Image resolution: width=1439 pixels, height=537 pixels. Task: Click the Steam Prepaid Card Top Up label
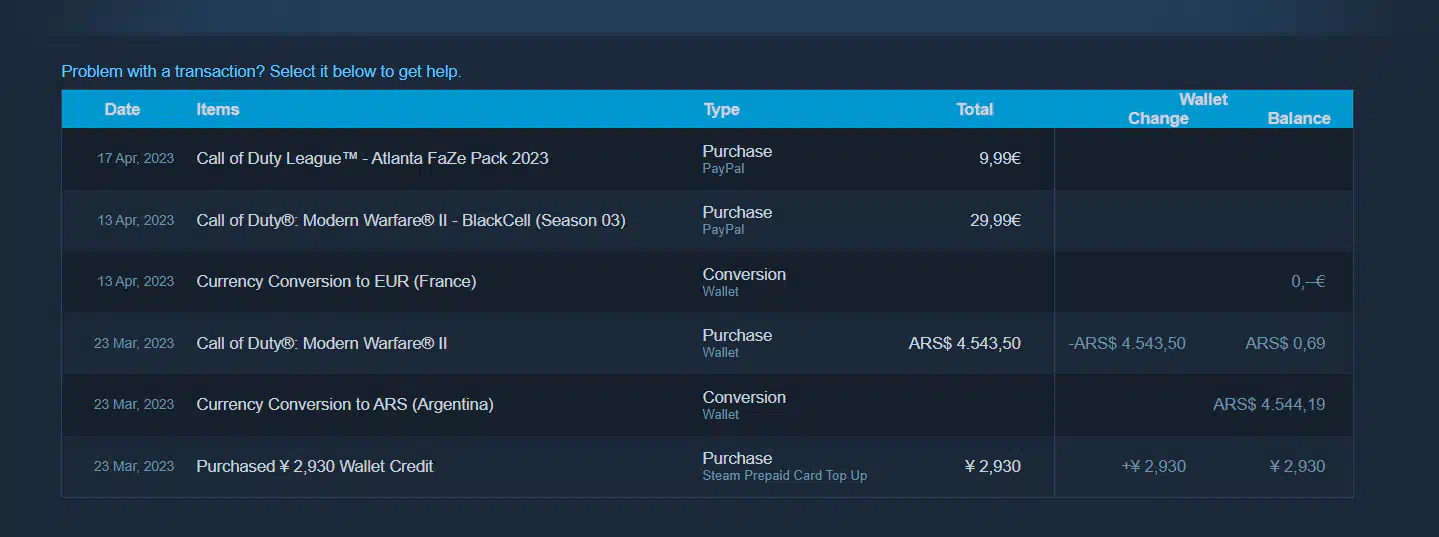click(x=785, y=476)
